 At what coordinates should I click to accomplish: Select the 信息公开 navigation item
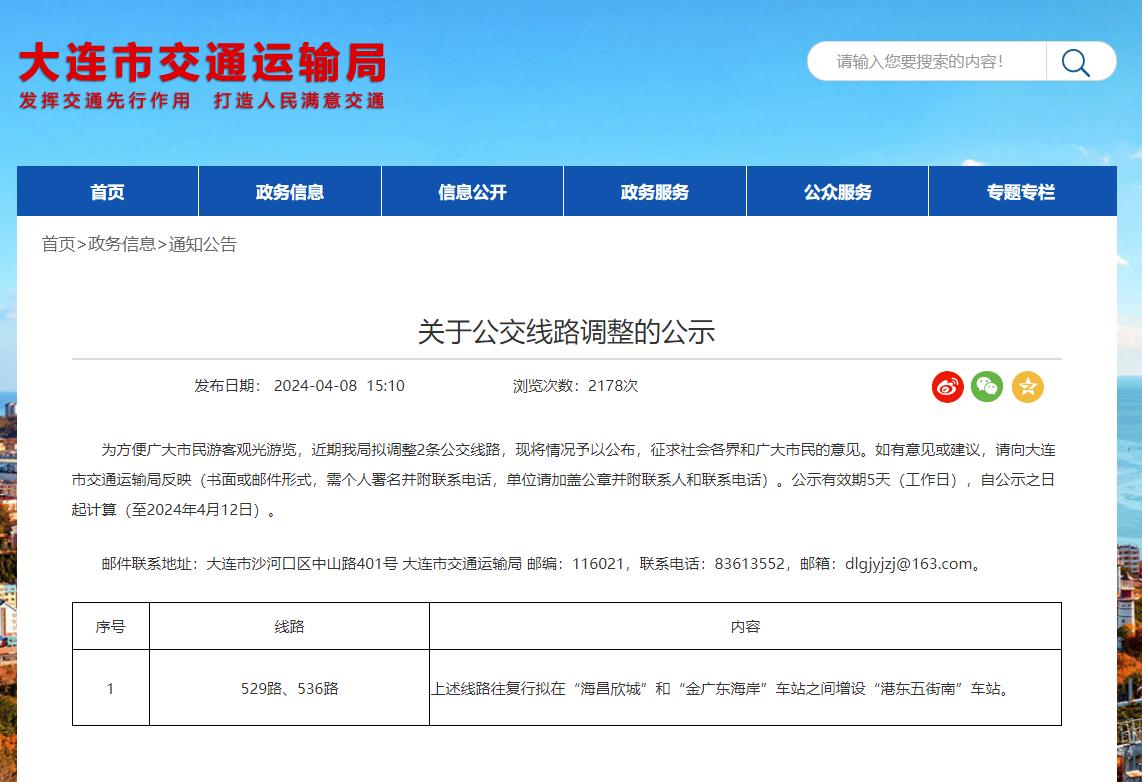tap(472, 192)
